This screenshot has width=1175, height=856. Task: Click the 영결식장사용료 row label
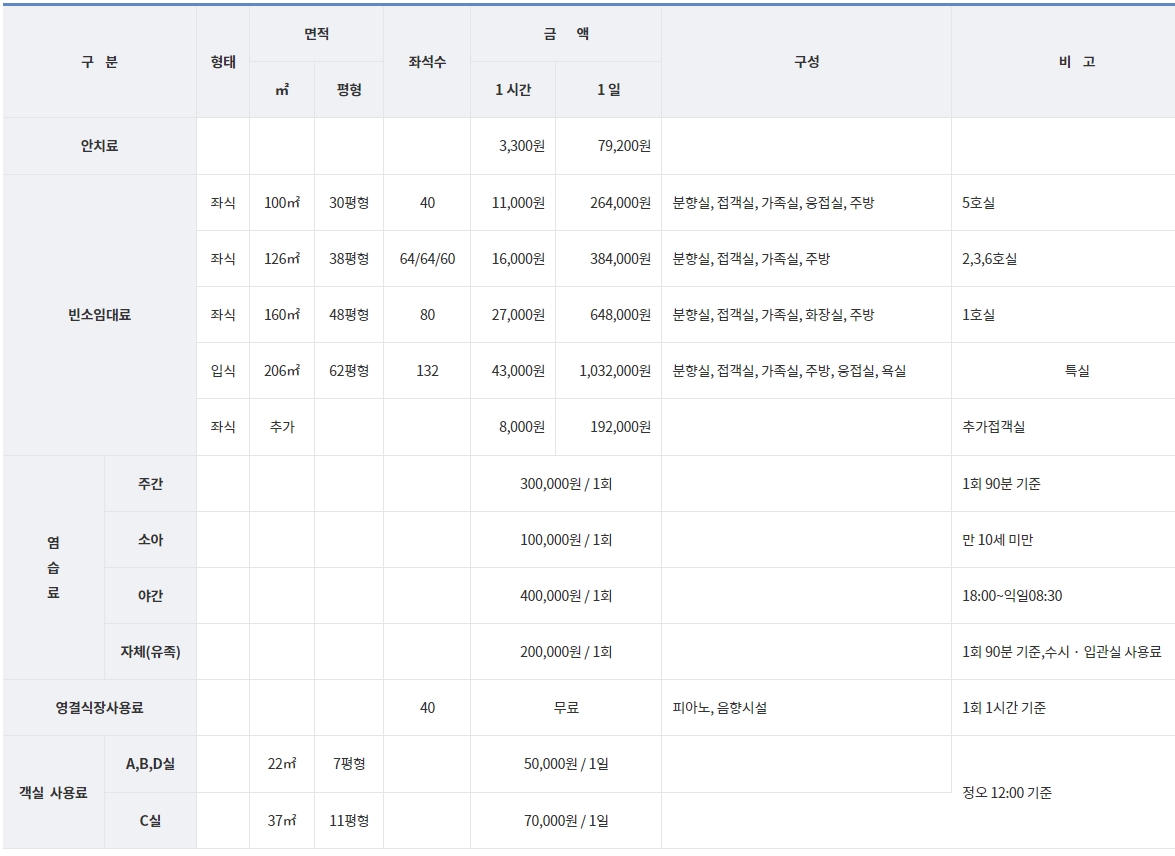pyautogui.click(x=99, y=708)
